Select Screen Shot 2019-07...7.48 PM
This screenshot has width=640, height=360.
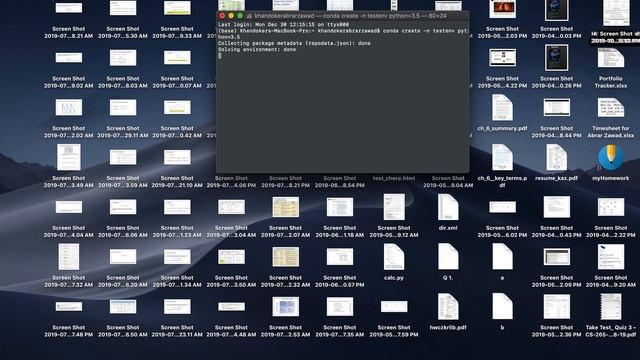[x=69, y=307]
